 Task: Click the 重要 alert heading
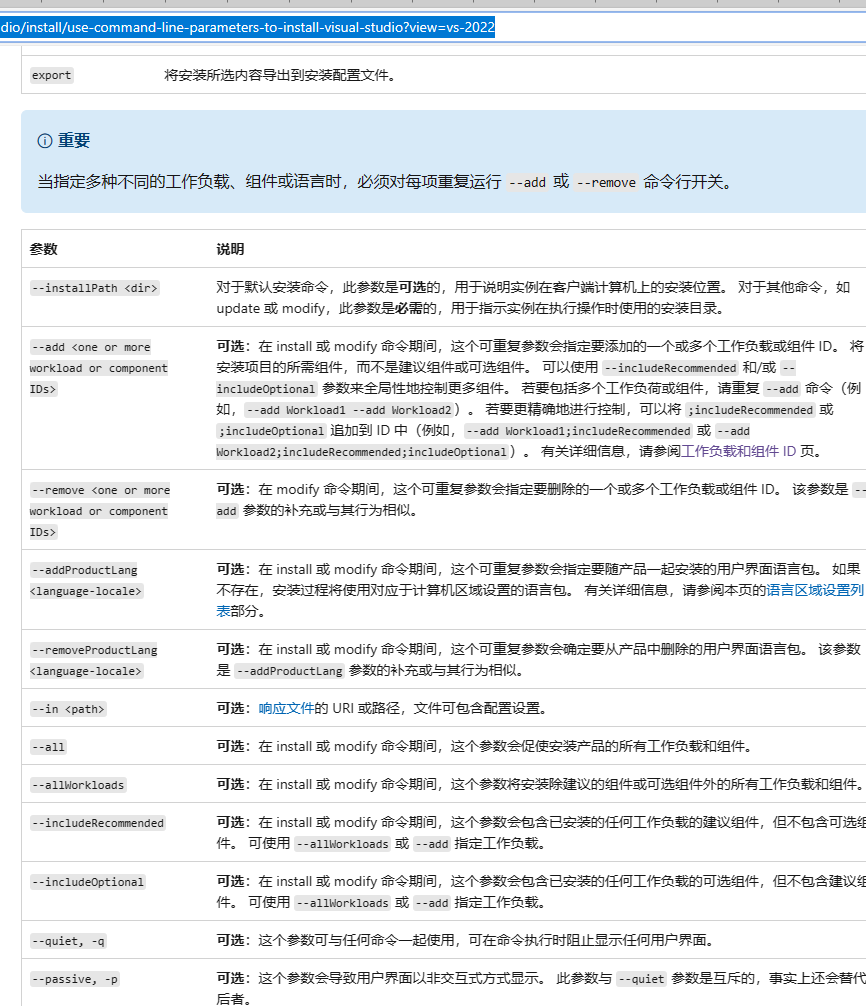tap(74, 141)
